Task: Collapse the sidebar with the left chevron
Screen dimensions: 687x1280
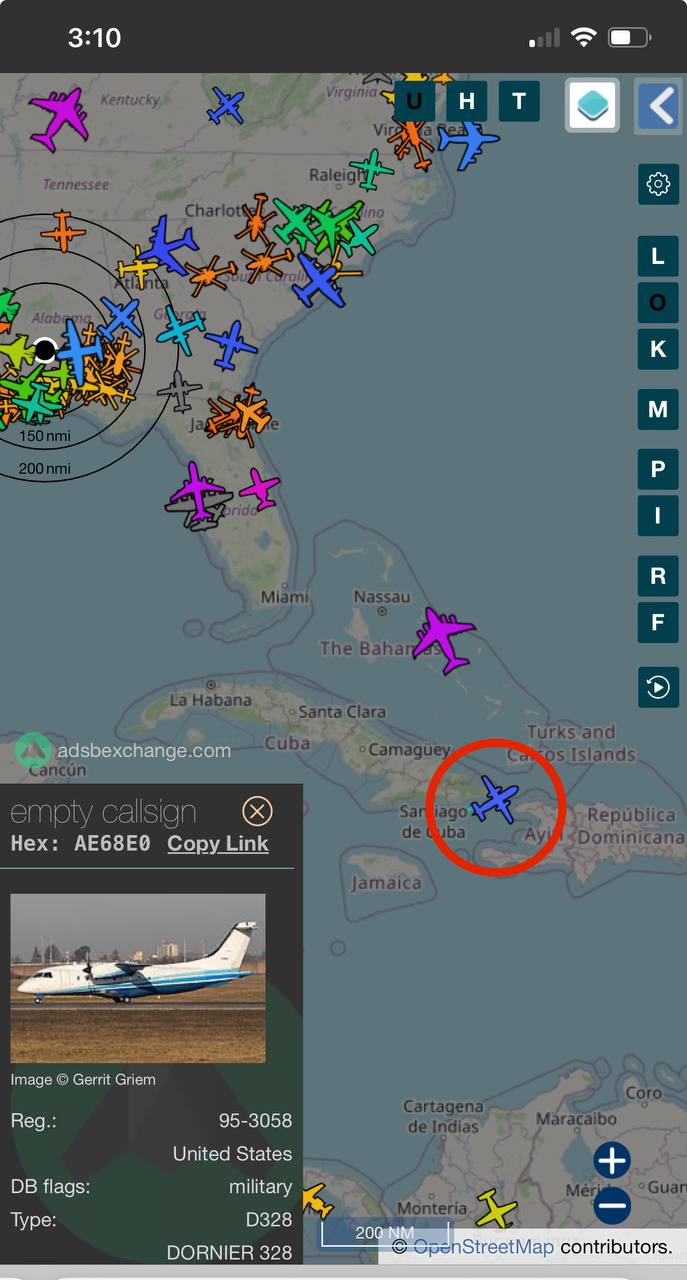Action: [x=659, y=104]
